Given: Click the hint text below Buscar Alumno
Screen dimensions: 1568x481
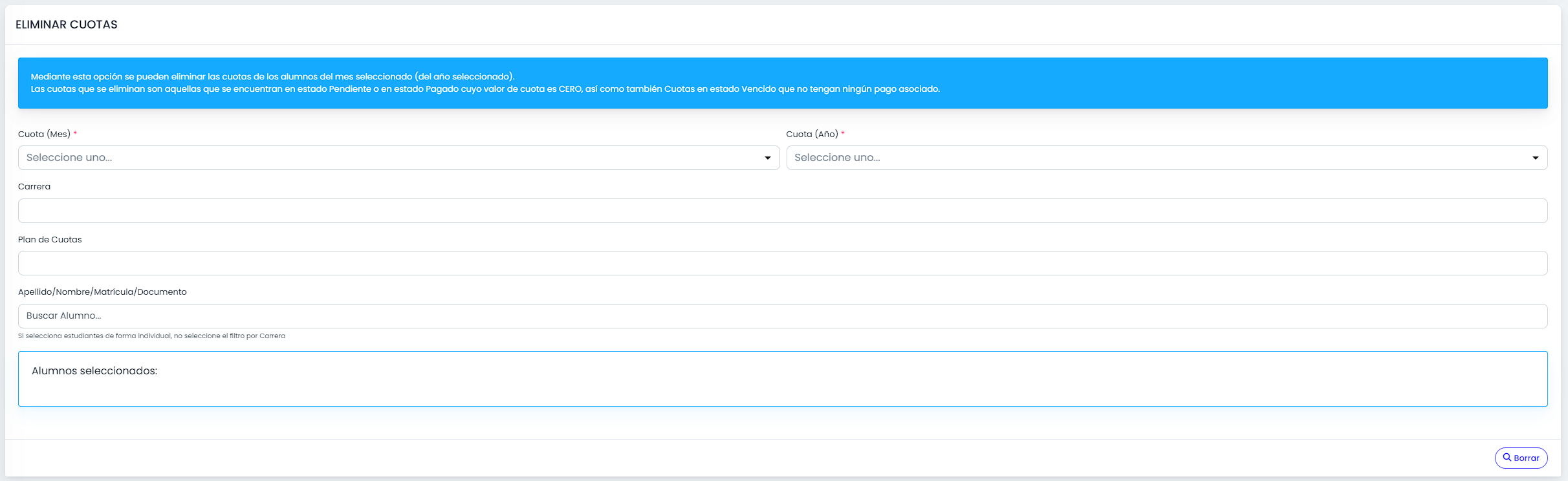Looking at the screenshot, I should [151, 336].
